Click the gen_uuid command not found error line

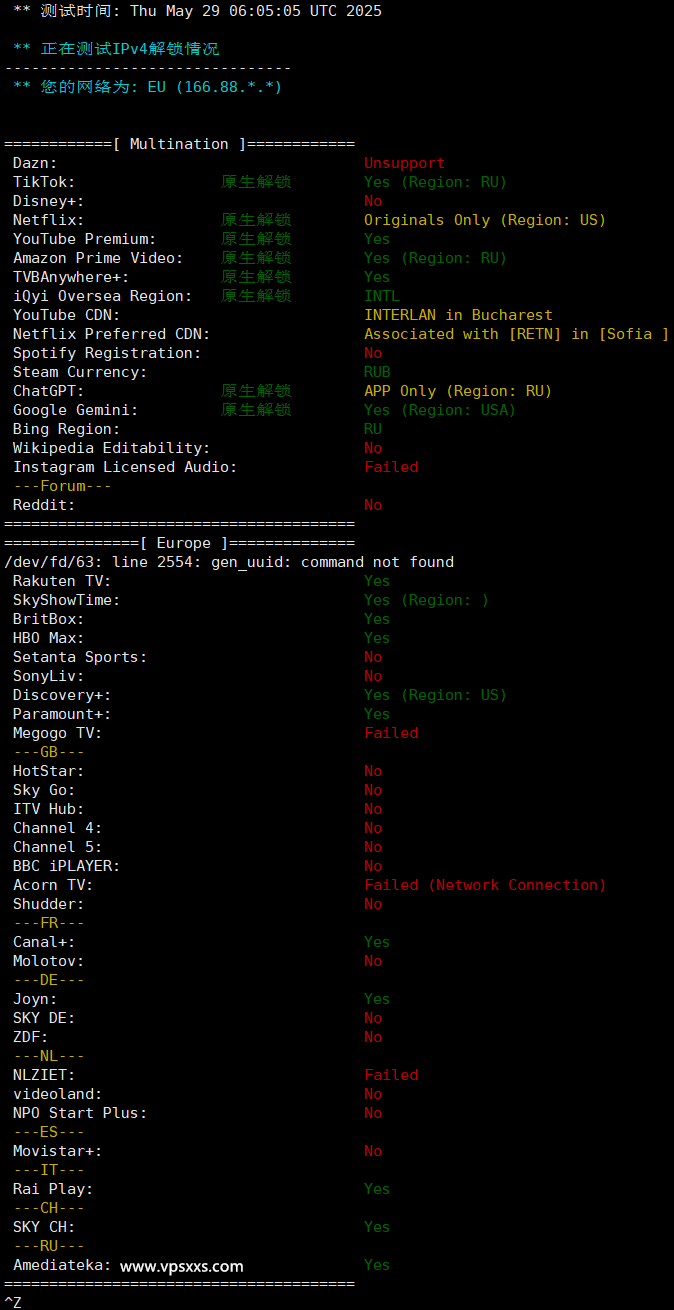(229, 562)
